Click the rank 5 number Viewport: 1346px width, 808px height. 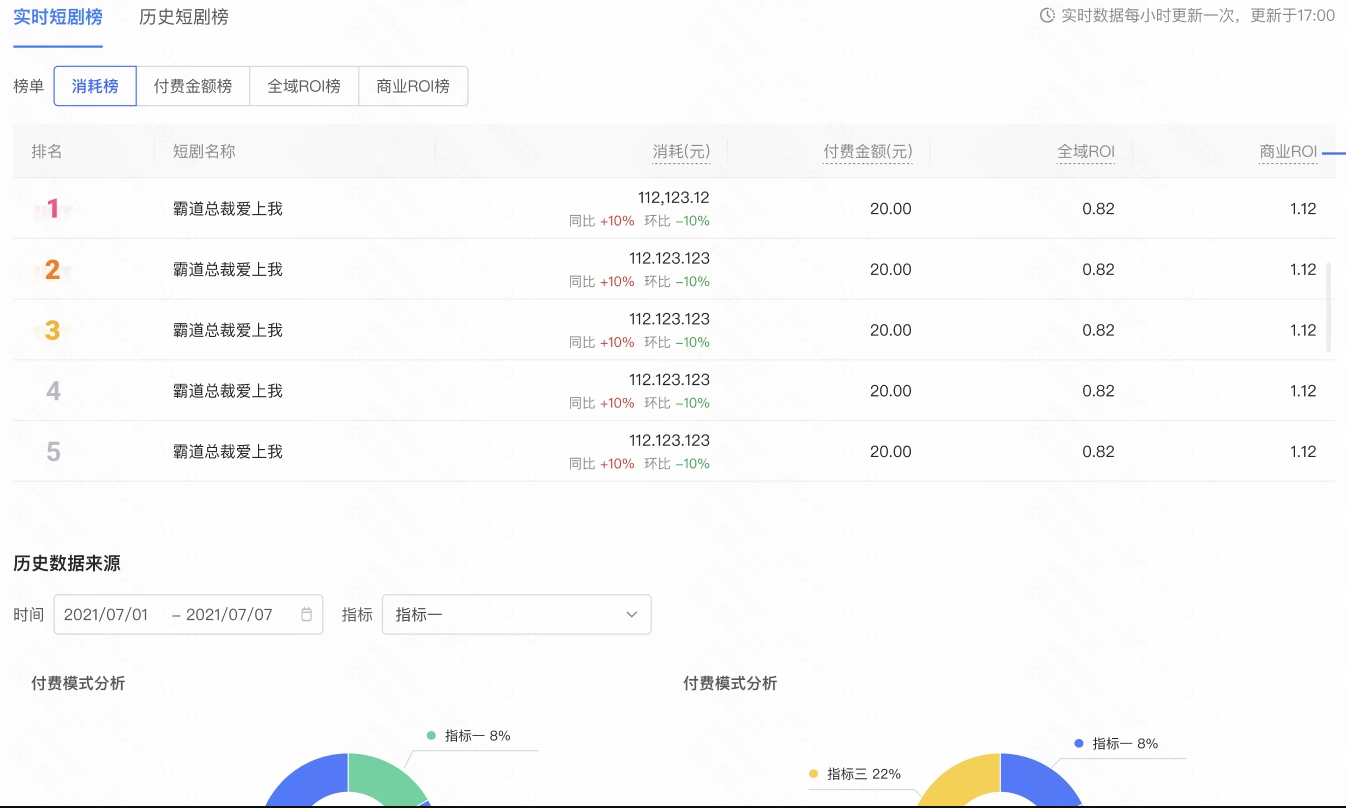53,452
